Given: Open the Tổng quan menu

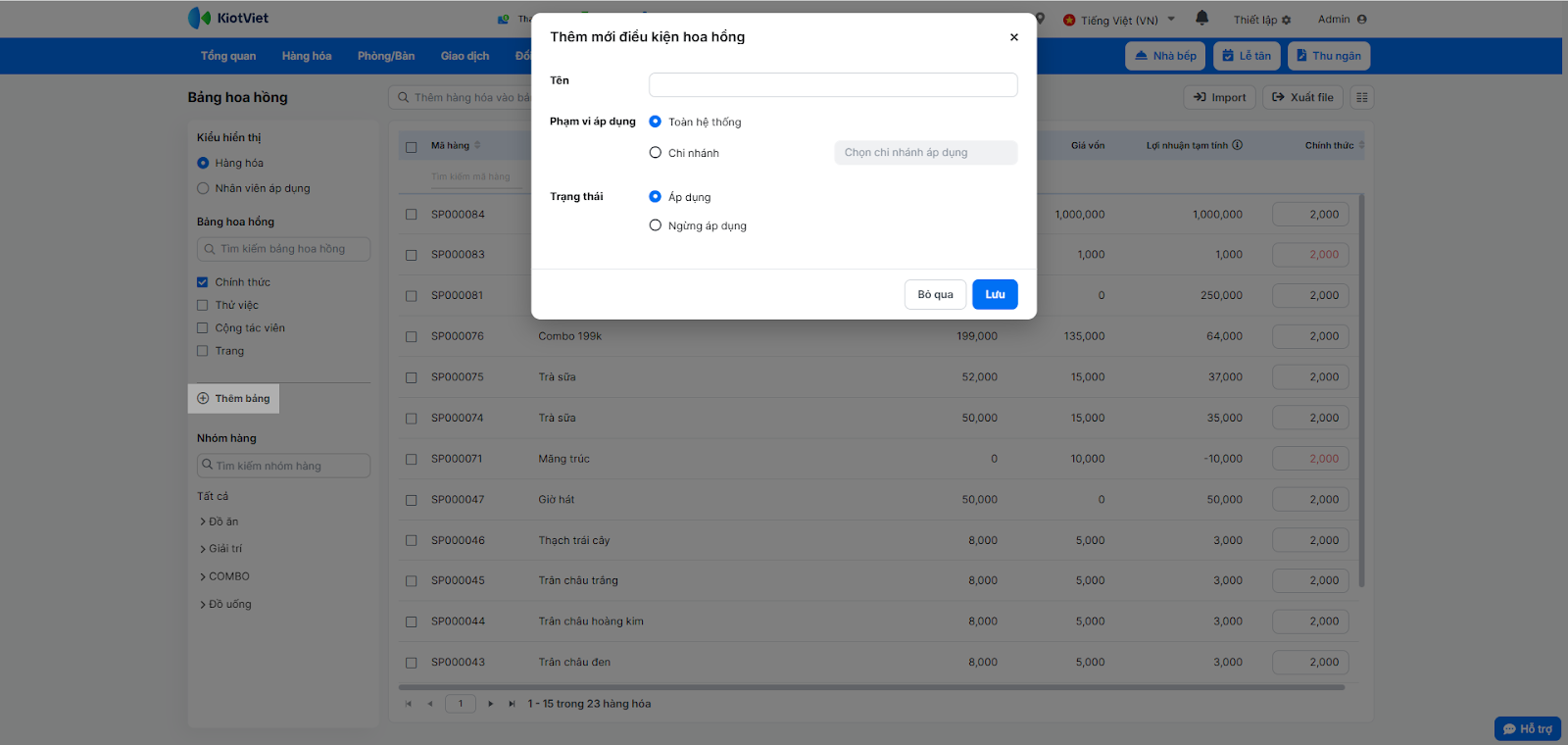Looking at the screenshot, I should 228,56.
